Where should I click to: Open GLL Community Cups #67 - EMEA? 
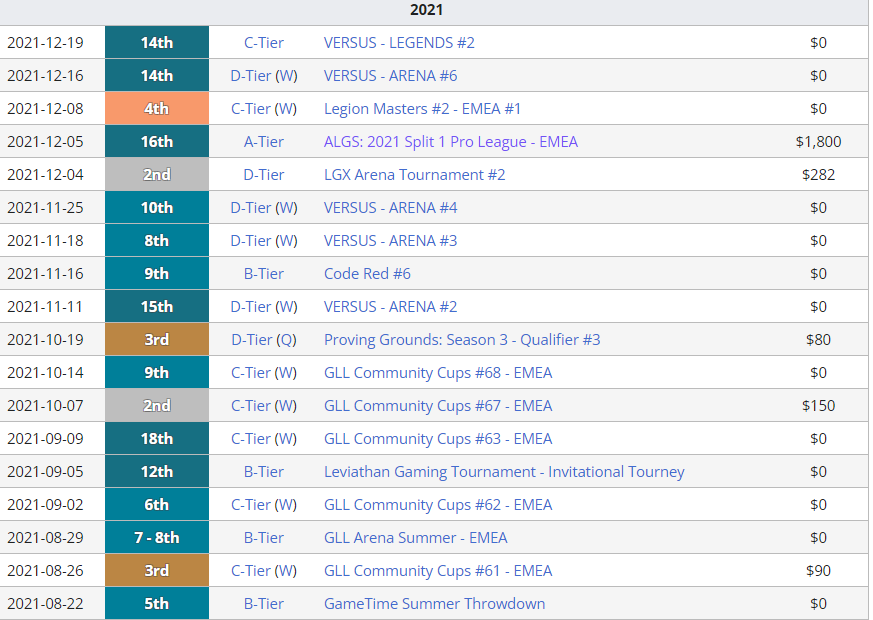point(438,406)
